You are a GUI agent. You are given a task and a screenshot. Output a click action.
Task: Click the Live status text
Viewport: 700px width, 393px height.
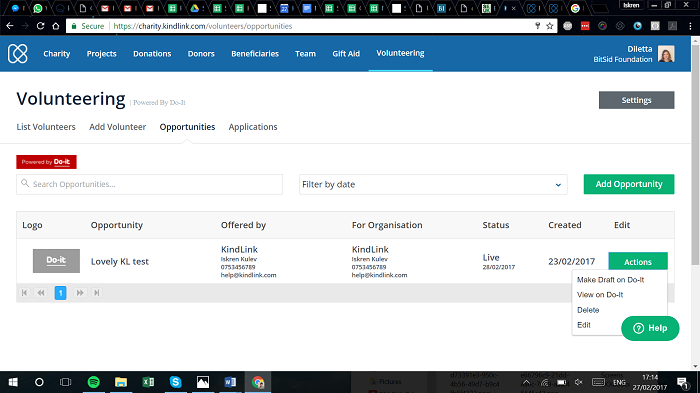click(491, 258)
